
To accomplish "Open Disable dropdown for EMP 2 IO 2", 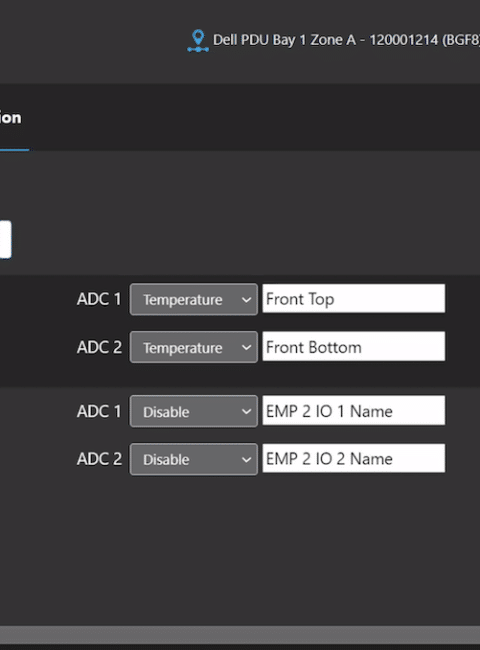I will 194,459.
